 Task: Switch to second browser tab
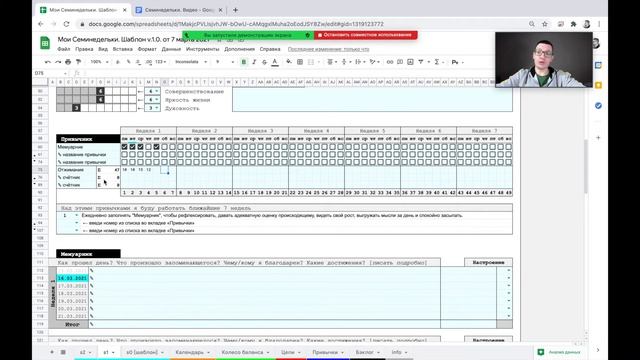tap(180, 10)
